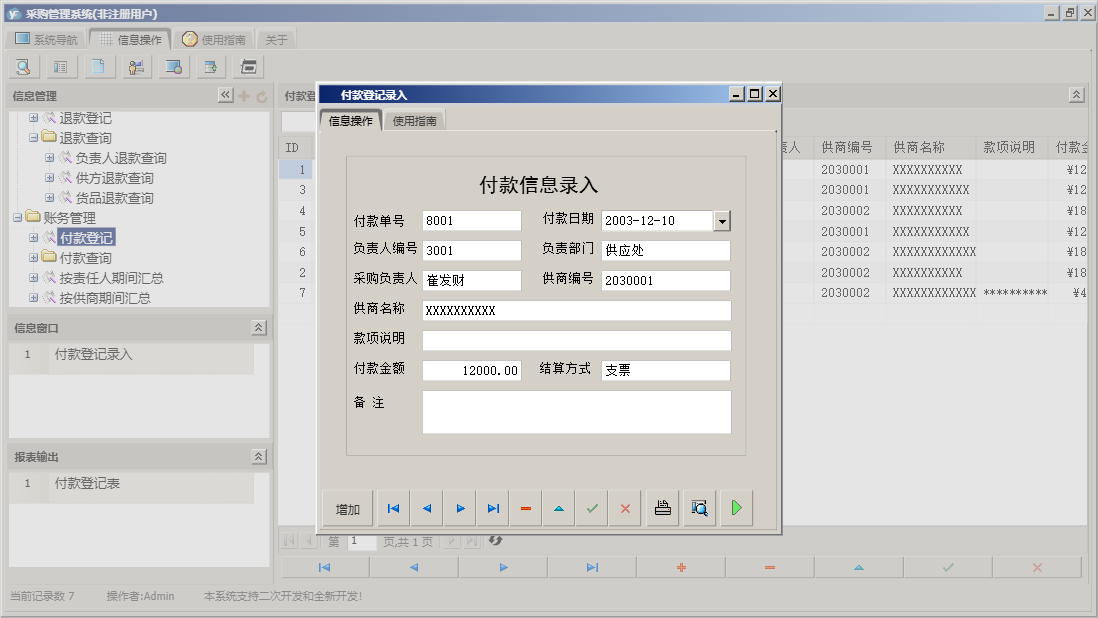Go to the last record in the dialog
Image resolution: width=1098 pixels, height=618 pixels.
(x=492, y=507)
